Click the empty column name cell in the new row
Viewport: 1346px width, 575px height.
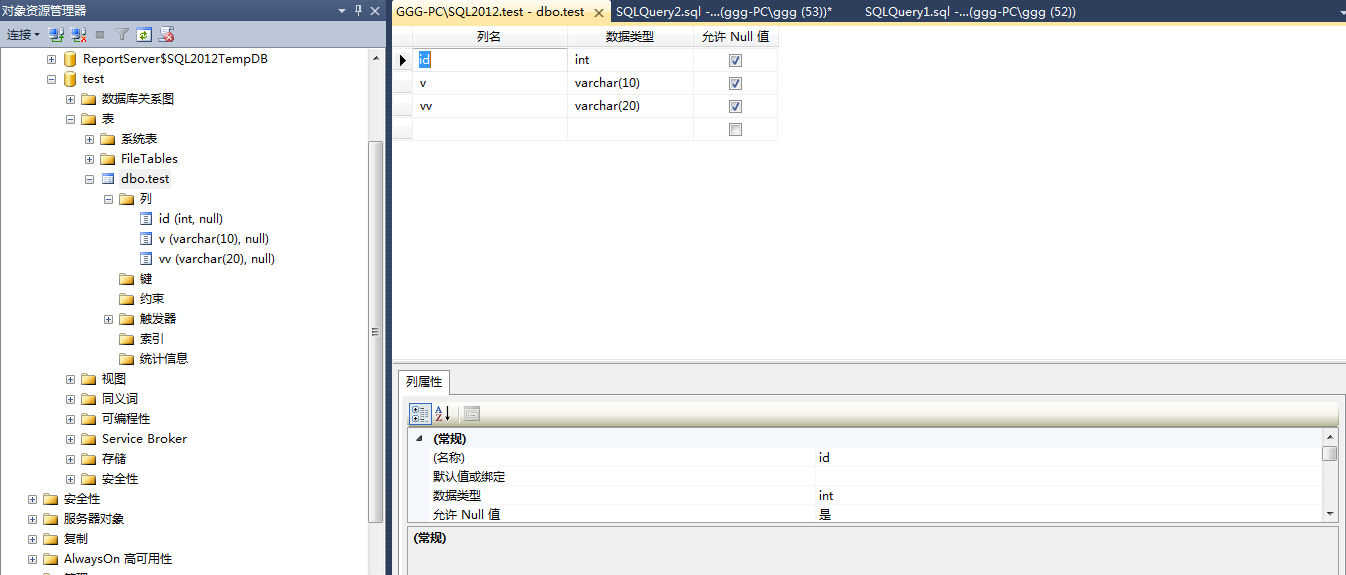click(490, 129)
